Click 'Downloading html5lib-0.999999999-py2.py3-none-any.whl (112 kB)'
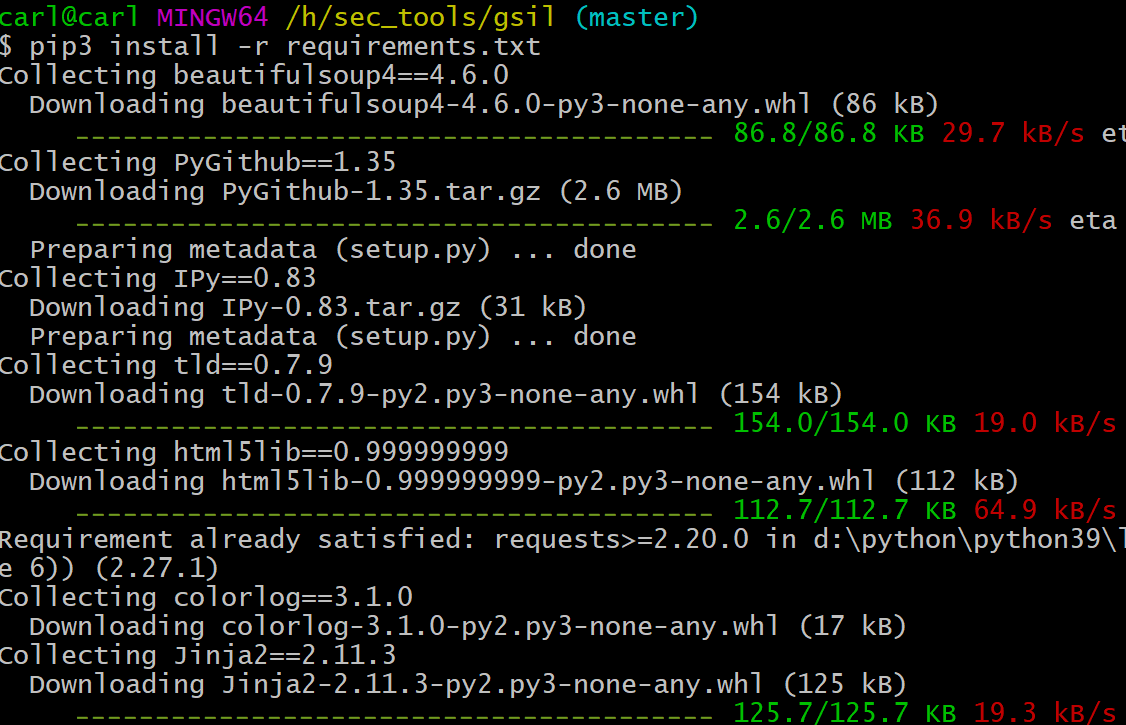The image size is (1126, 725). pyautogui.click(x=524, y=482)
